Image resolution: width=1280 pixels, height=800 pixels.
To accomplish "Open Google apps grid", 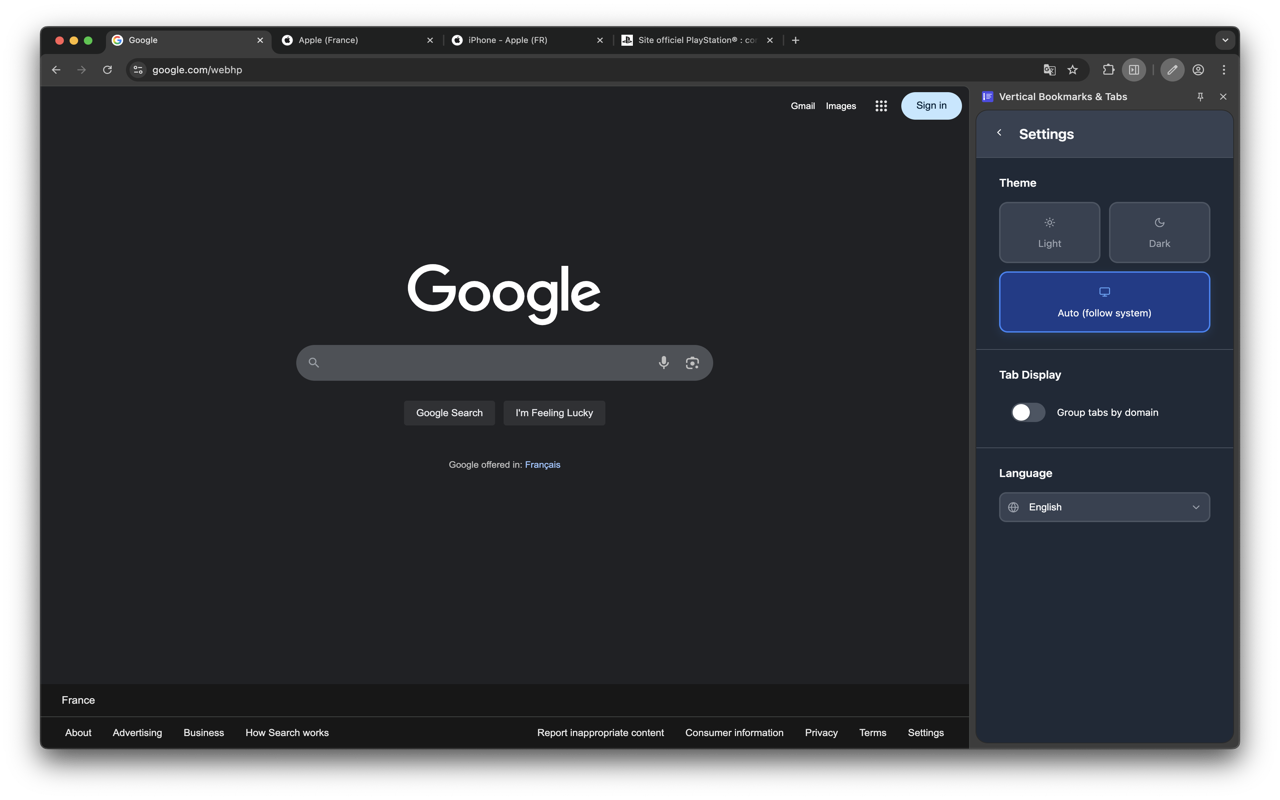I will click(x=881, y=106).
